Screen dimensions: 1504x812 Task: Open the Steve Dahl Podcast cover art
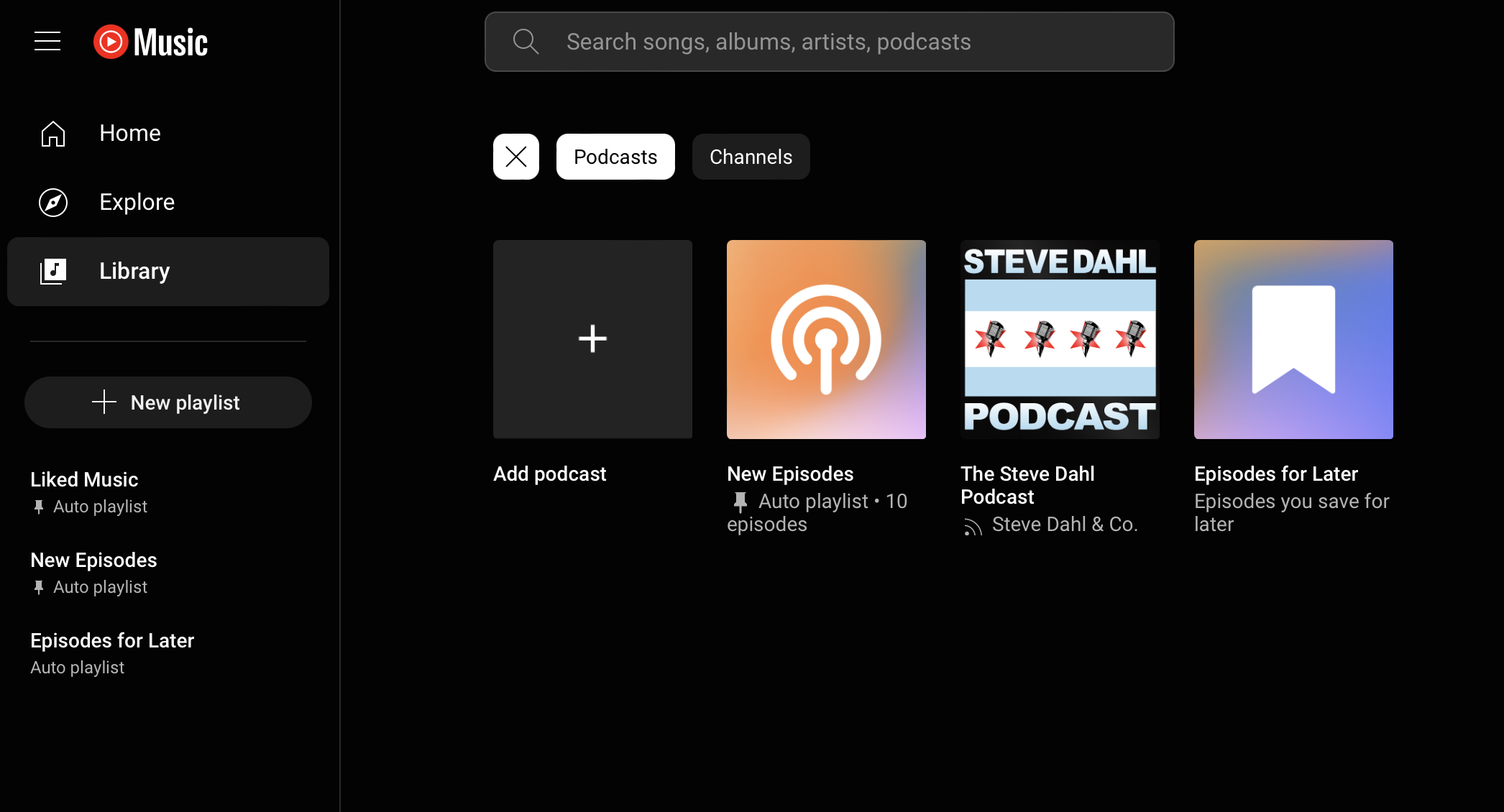coord(1060,339)
